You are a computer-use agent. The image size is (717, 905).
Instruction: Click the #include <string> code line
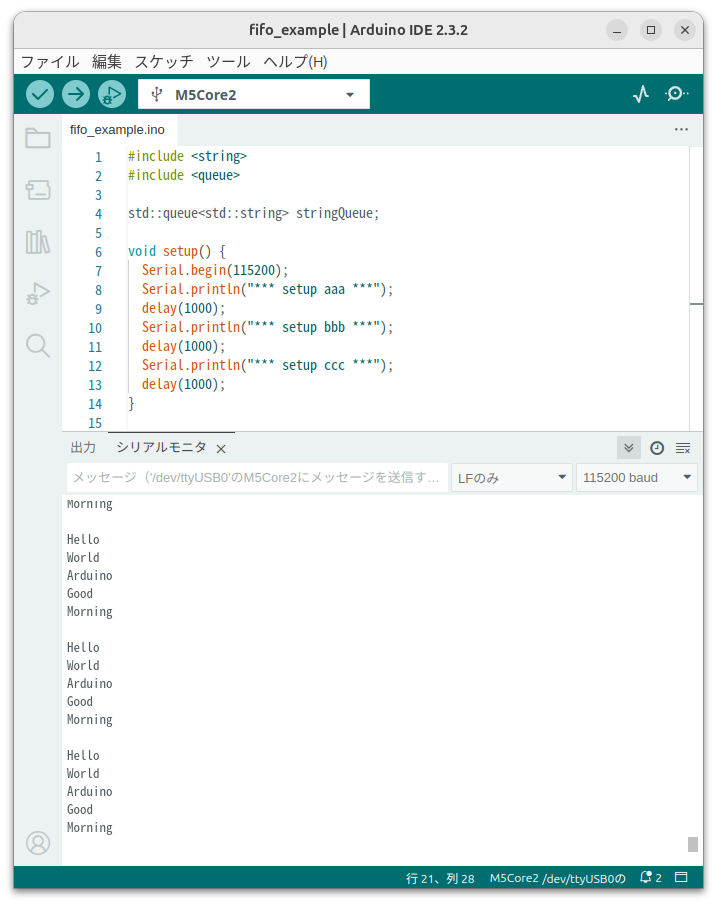pos(187,156)
